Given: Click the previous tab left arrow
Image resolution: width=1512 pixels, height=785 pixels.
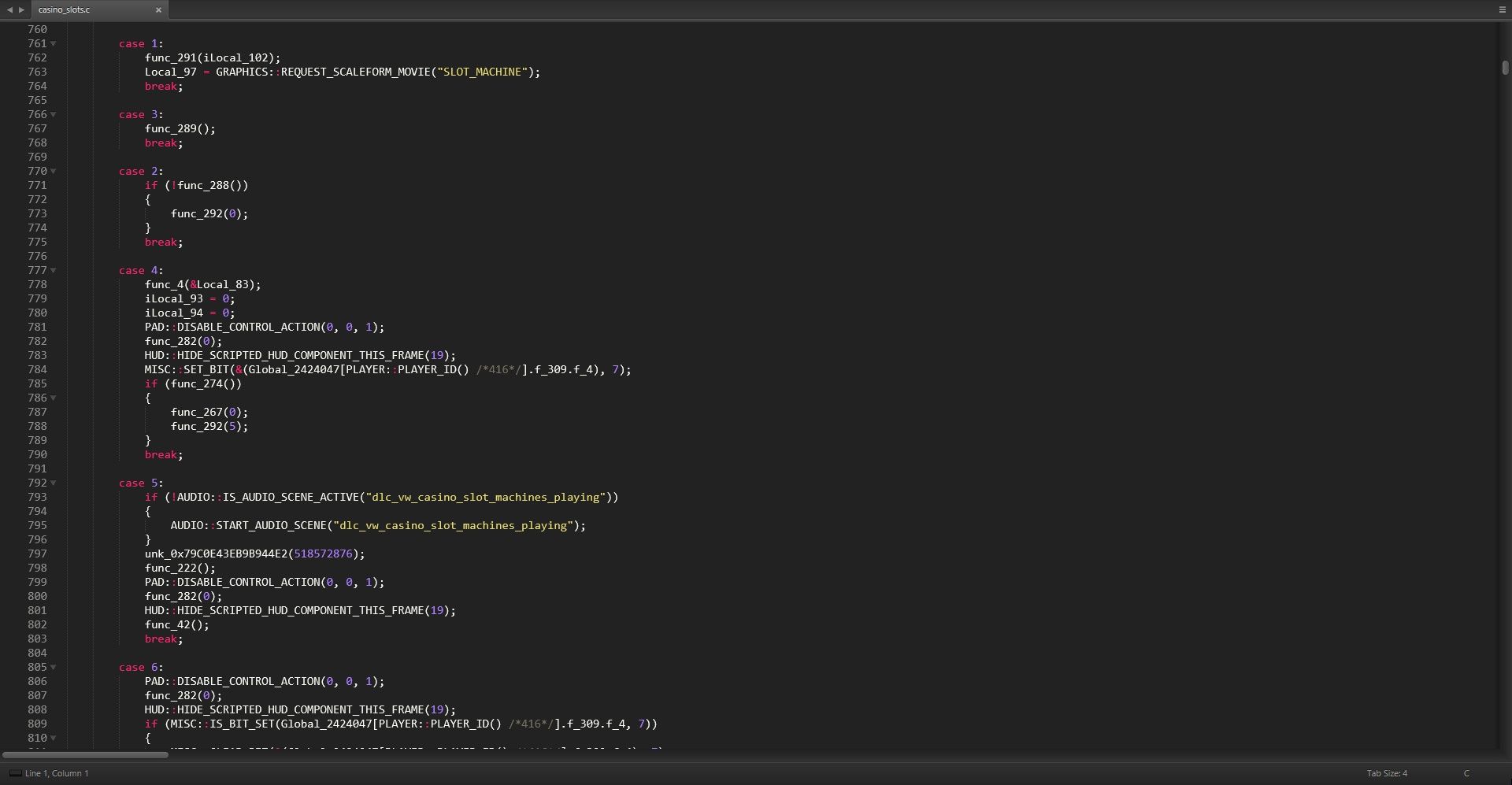Looking at the screenshot, I should [x=9, y=9].
